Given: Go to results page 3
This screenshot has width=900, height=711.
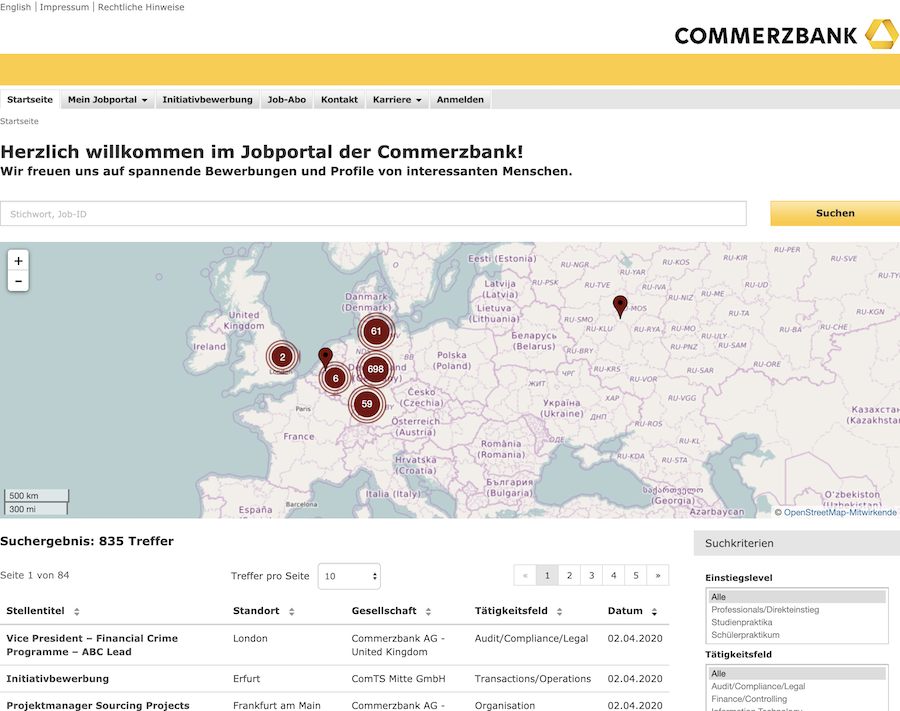Looking at the screenshot, I should click(x=591, y=575).
